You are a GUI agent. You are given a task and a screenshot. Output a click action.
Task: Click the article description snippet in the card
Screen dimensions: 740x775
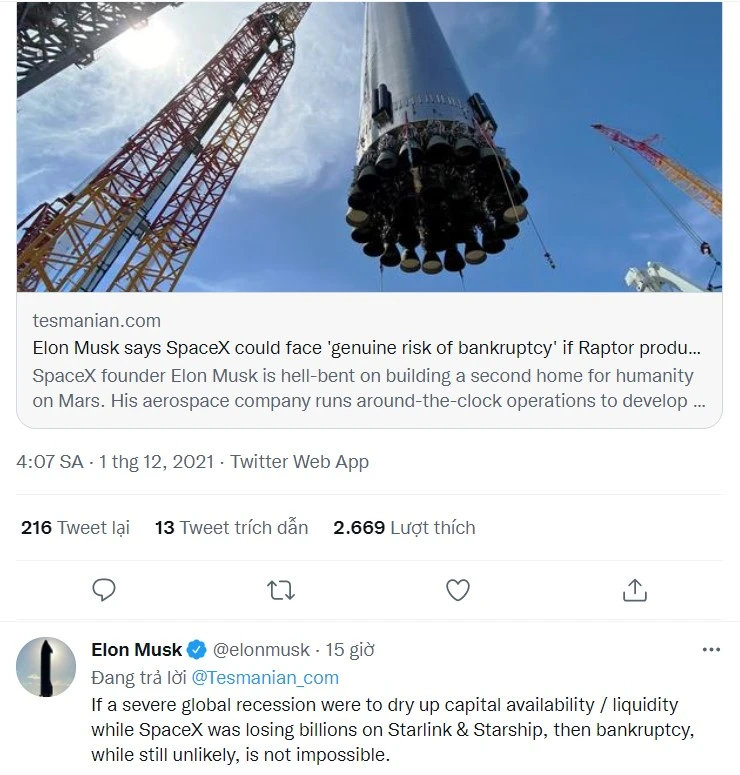(362, 388)
